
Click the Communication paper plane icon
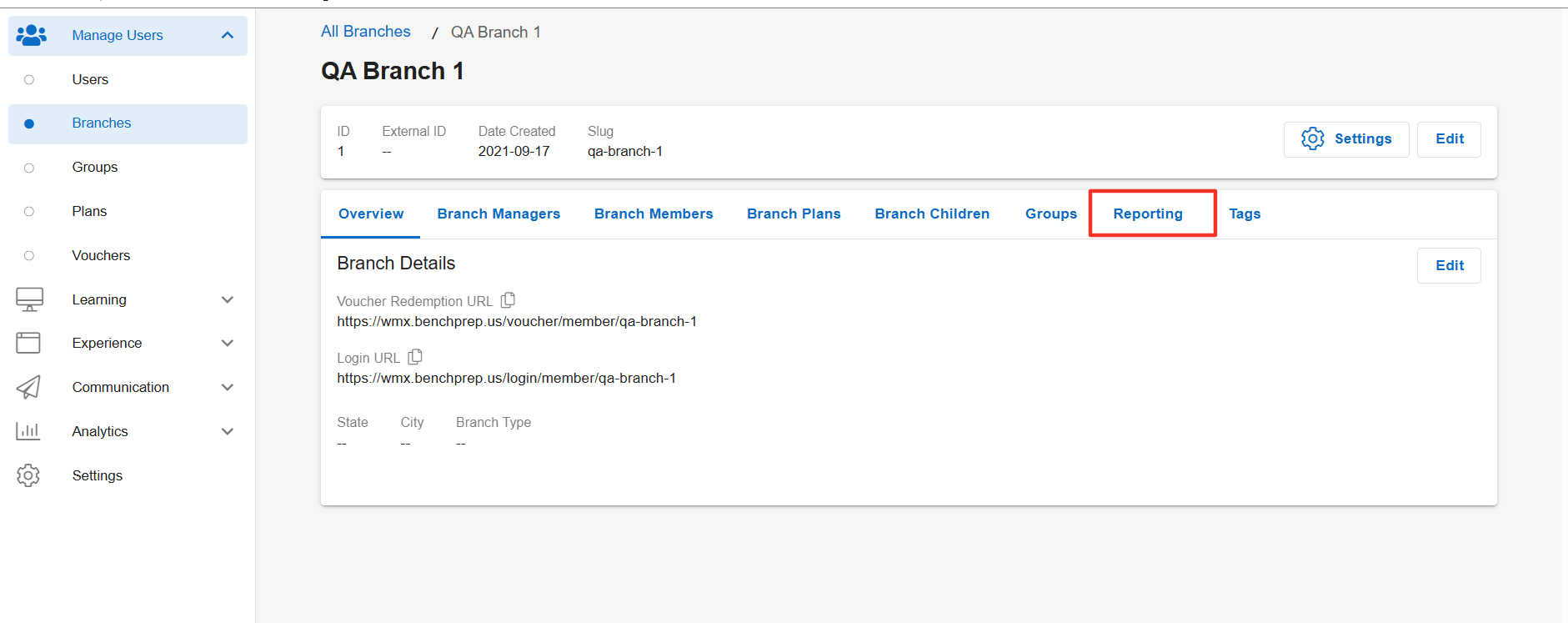[x=28, y=387]
